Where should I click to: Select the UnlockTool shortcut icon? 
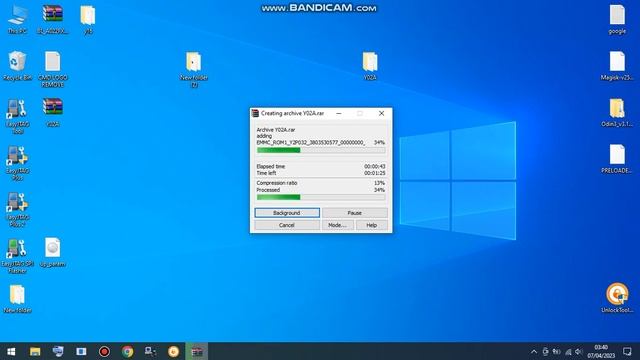617,298
